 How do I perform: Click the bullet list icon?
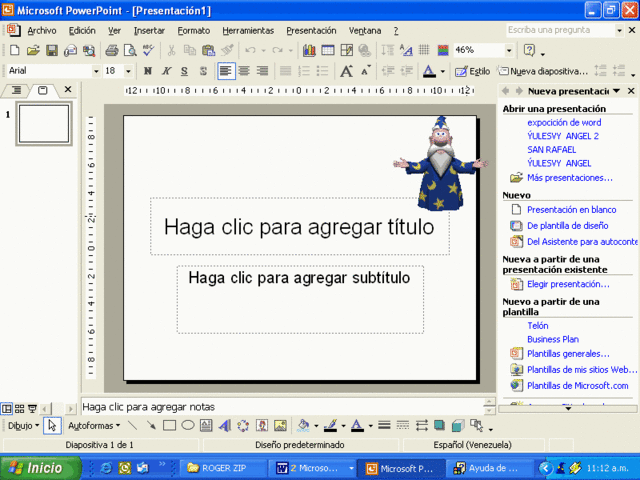322,71
